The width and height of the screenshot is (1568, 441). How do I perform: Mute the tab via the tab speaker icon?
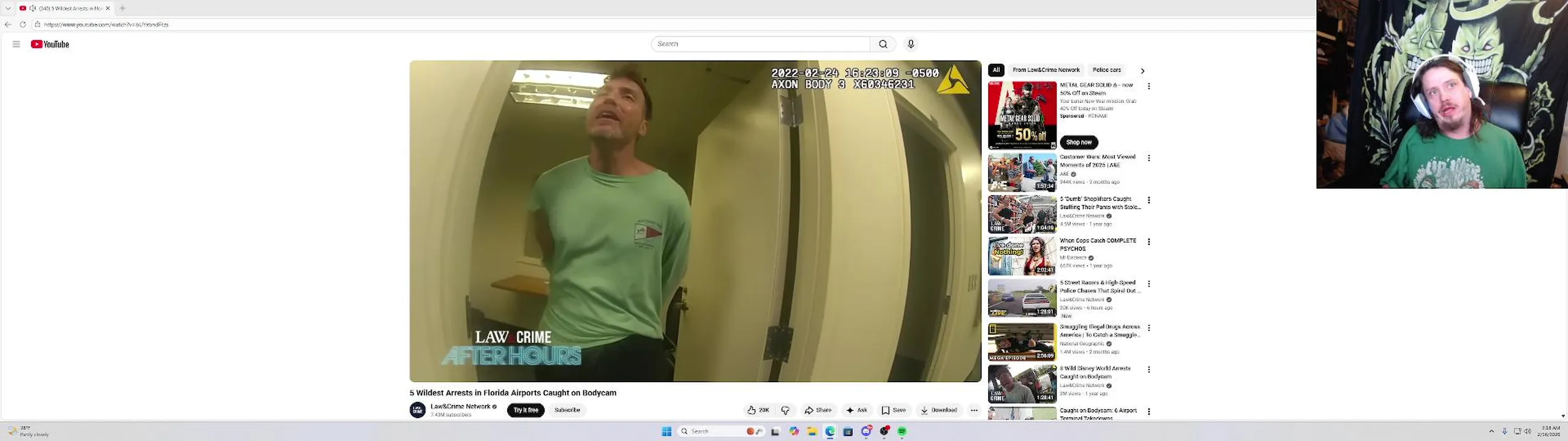(32, 8)
